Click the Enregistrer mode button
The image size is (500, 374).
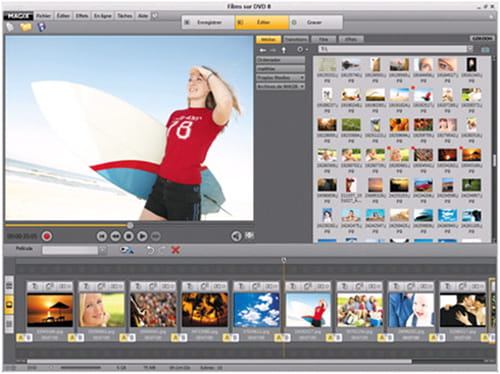[x=209, y=22]
